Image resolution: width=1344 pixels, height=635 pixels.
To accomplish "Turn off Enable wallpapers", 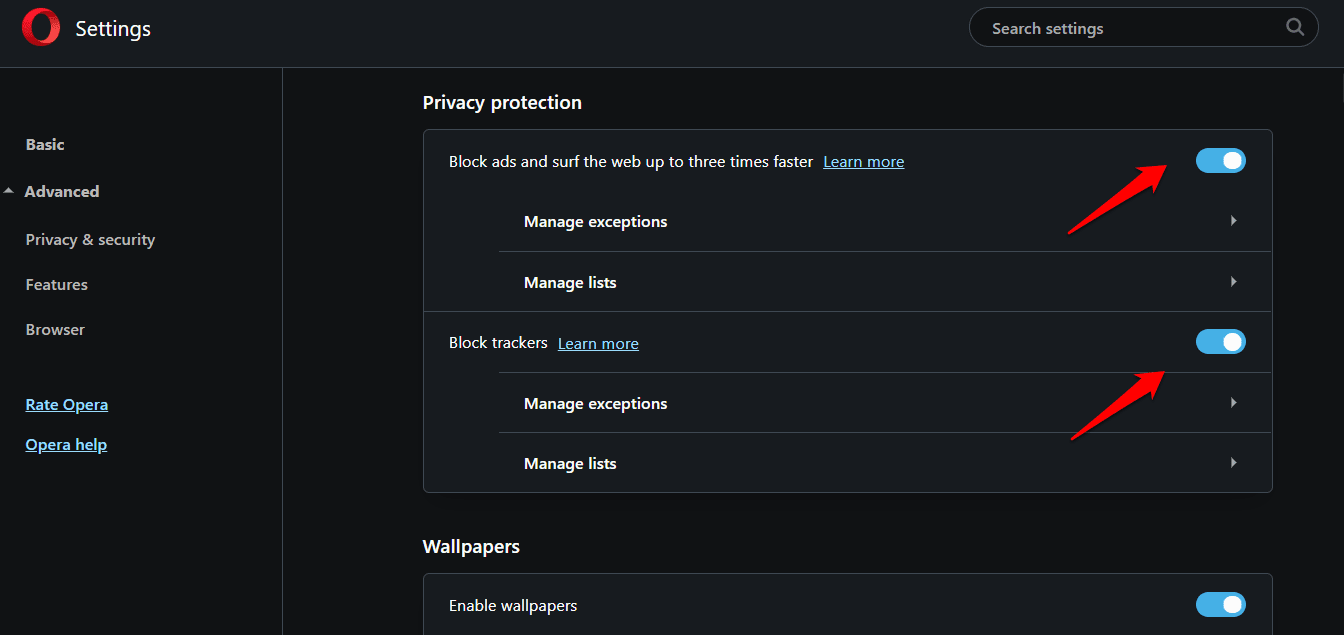I will click(x=1220, y=604).
